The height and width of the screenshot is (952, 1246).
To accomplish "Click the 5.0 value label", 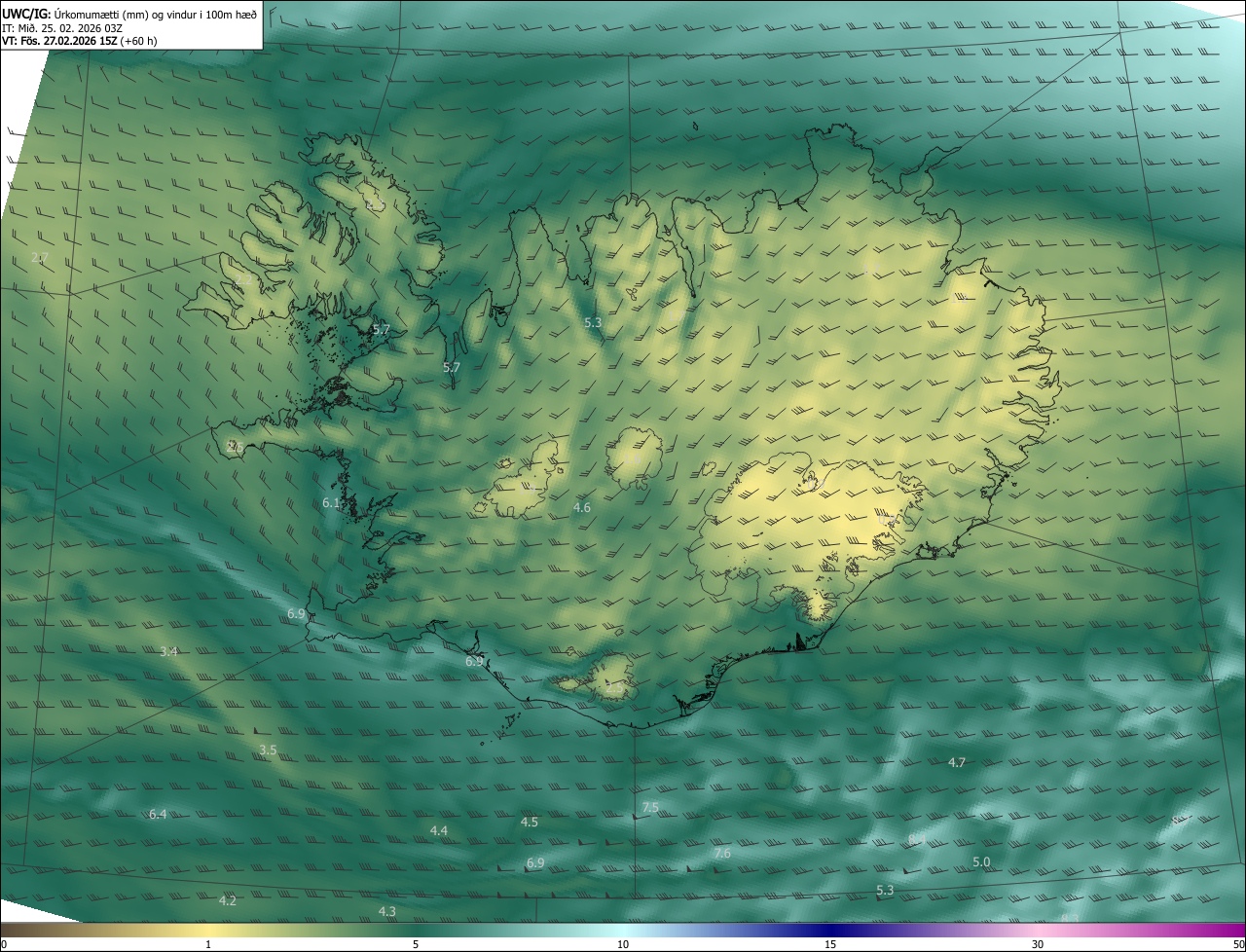I will [x=981, y=862].
